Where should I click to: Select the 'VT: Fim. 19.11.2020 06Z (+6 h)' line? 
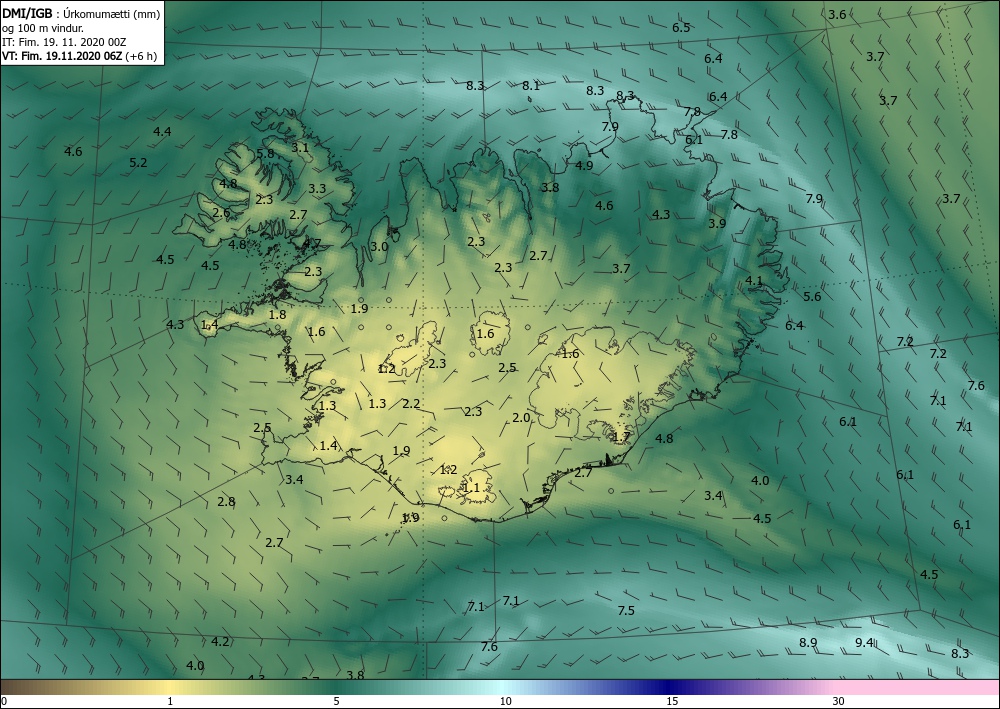(x=79, y=56)
